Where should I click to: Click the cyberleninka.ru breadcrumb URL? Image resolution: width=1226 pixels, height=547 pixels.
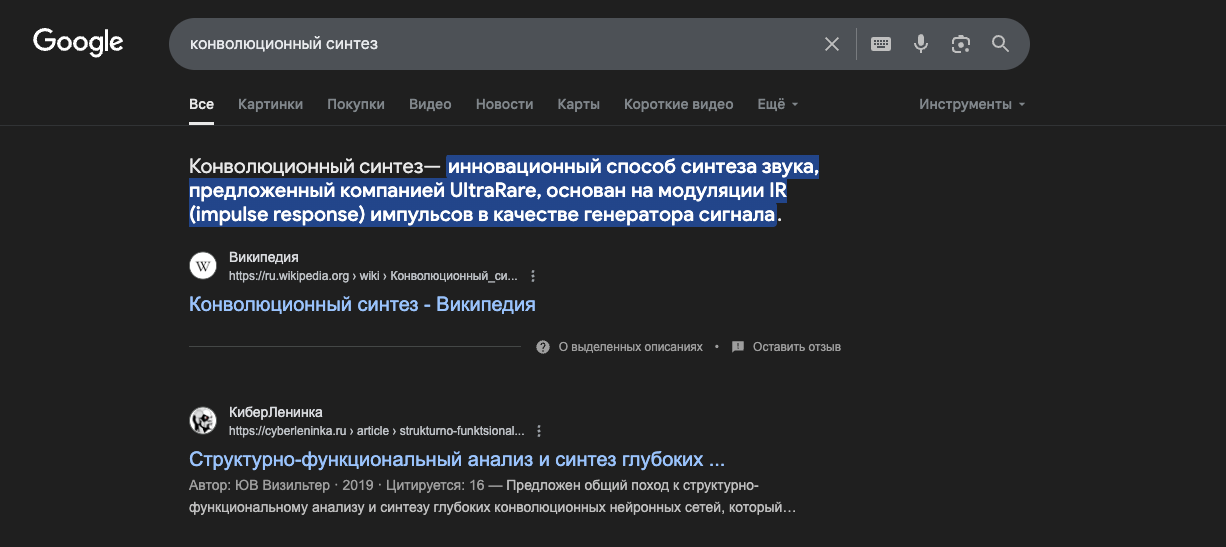(377, 431)
